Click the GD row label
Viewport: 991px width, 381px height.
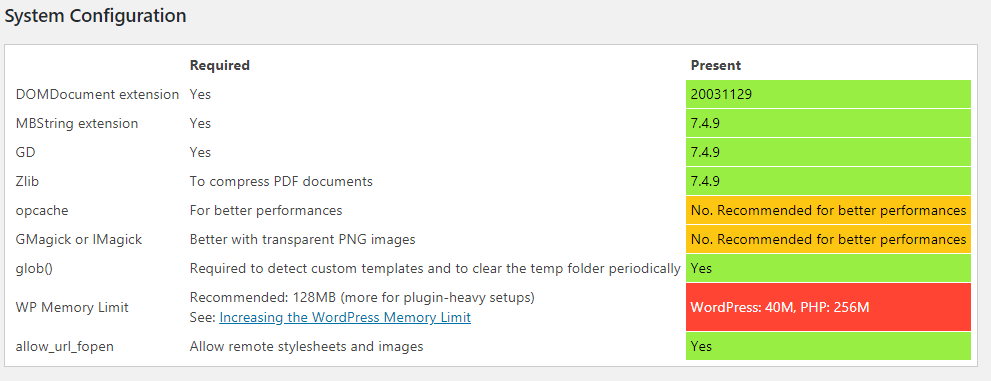click(25, 152)
